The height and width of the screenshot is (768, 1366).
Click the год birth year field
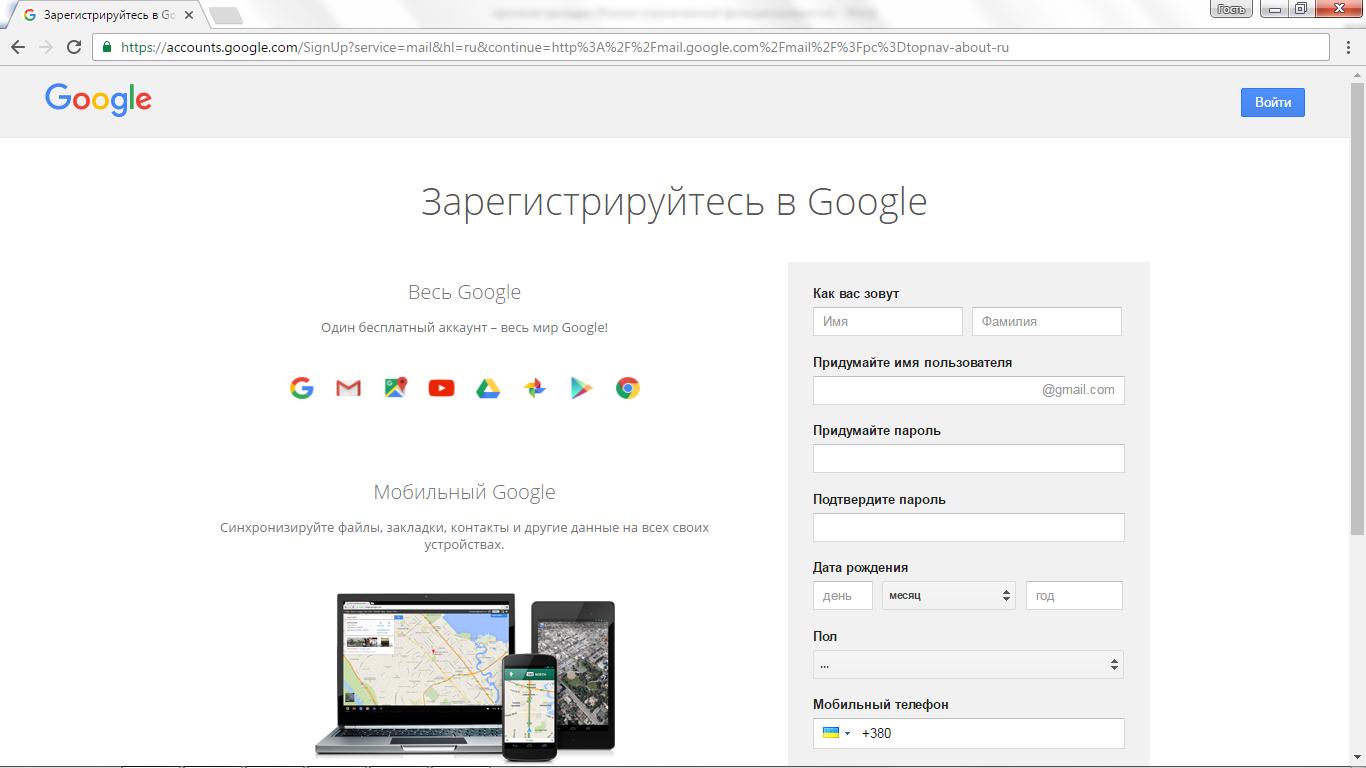[1074, 595]
